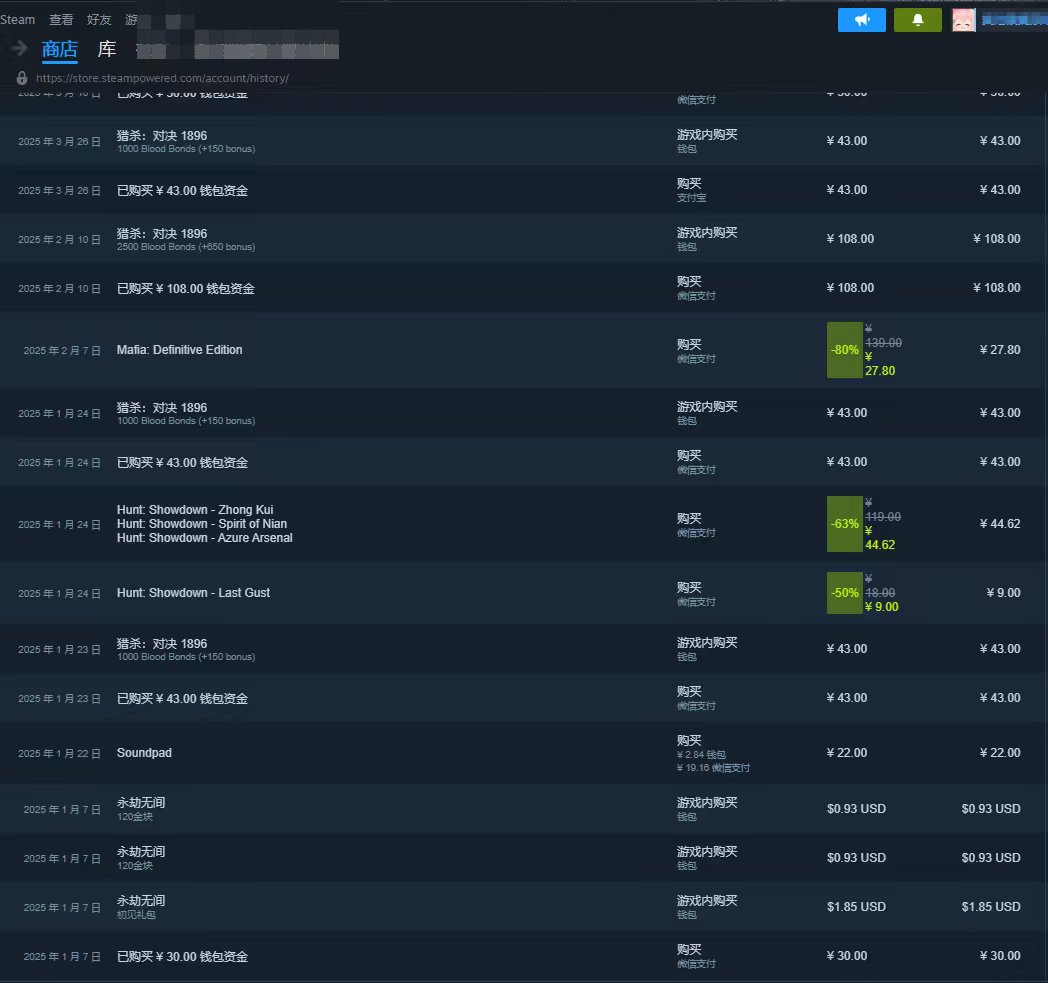Select the ¥ 22.00 Soundpad total
The height and width of the screenshot is (983, 1048).
click(1000, 753)
